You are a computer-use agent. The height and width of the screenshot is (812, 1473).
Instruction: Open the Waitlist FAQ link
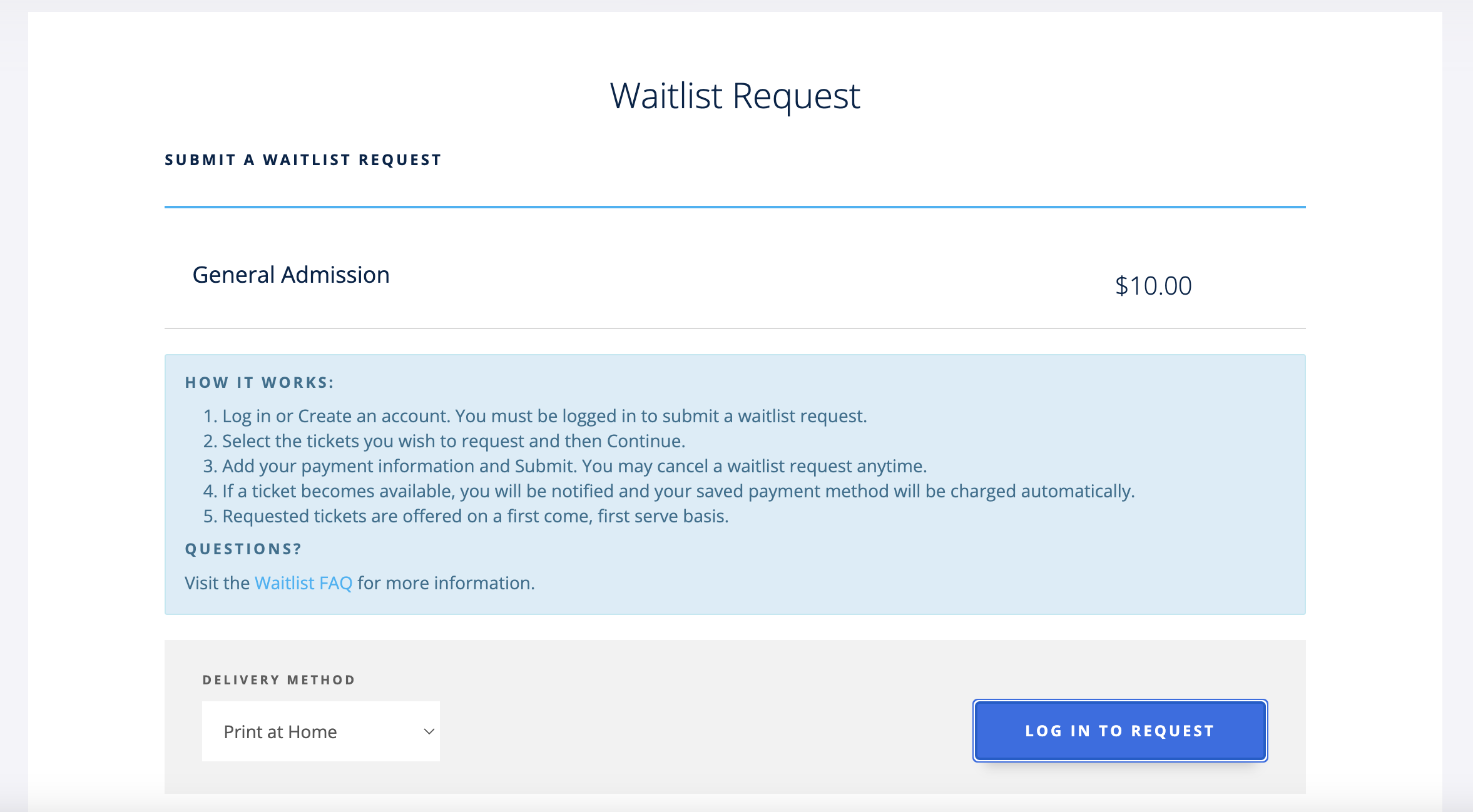[x=303, y=583]
